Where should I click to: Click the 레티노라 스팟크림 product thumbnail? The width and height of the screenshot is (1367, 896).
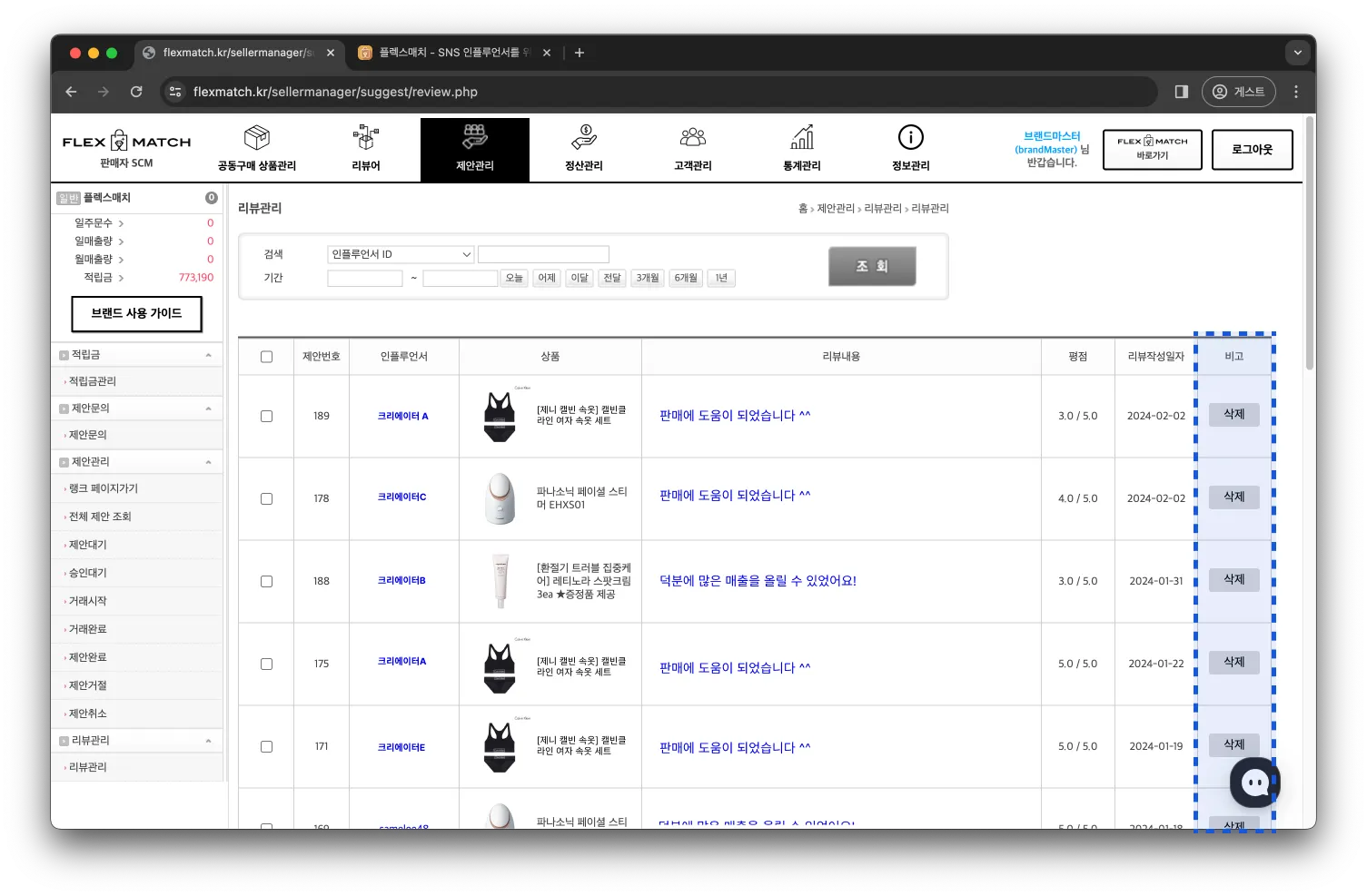pyautogui.click(x=500, y=581)
